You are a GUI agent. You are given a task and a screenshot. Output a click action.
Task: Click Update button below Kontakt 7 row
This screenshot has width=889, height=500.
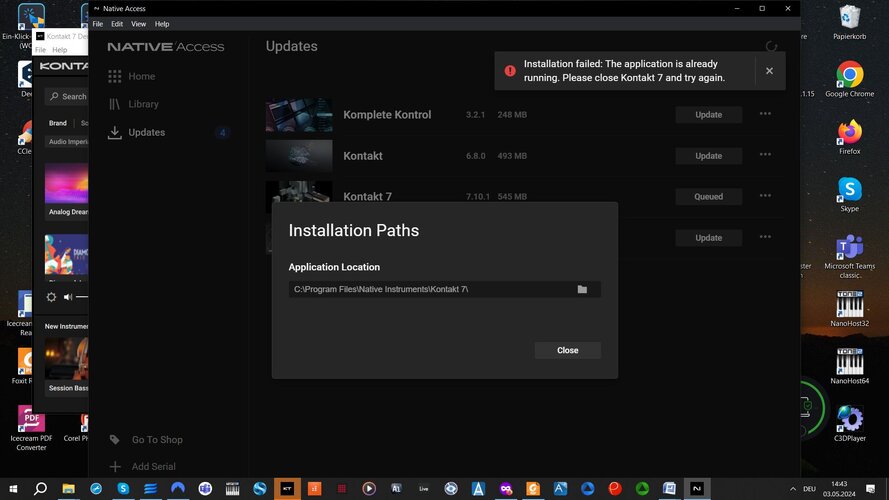point(709,238)
